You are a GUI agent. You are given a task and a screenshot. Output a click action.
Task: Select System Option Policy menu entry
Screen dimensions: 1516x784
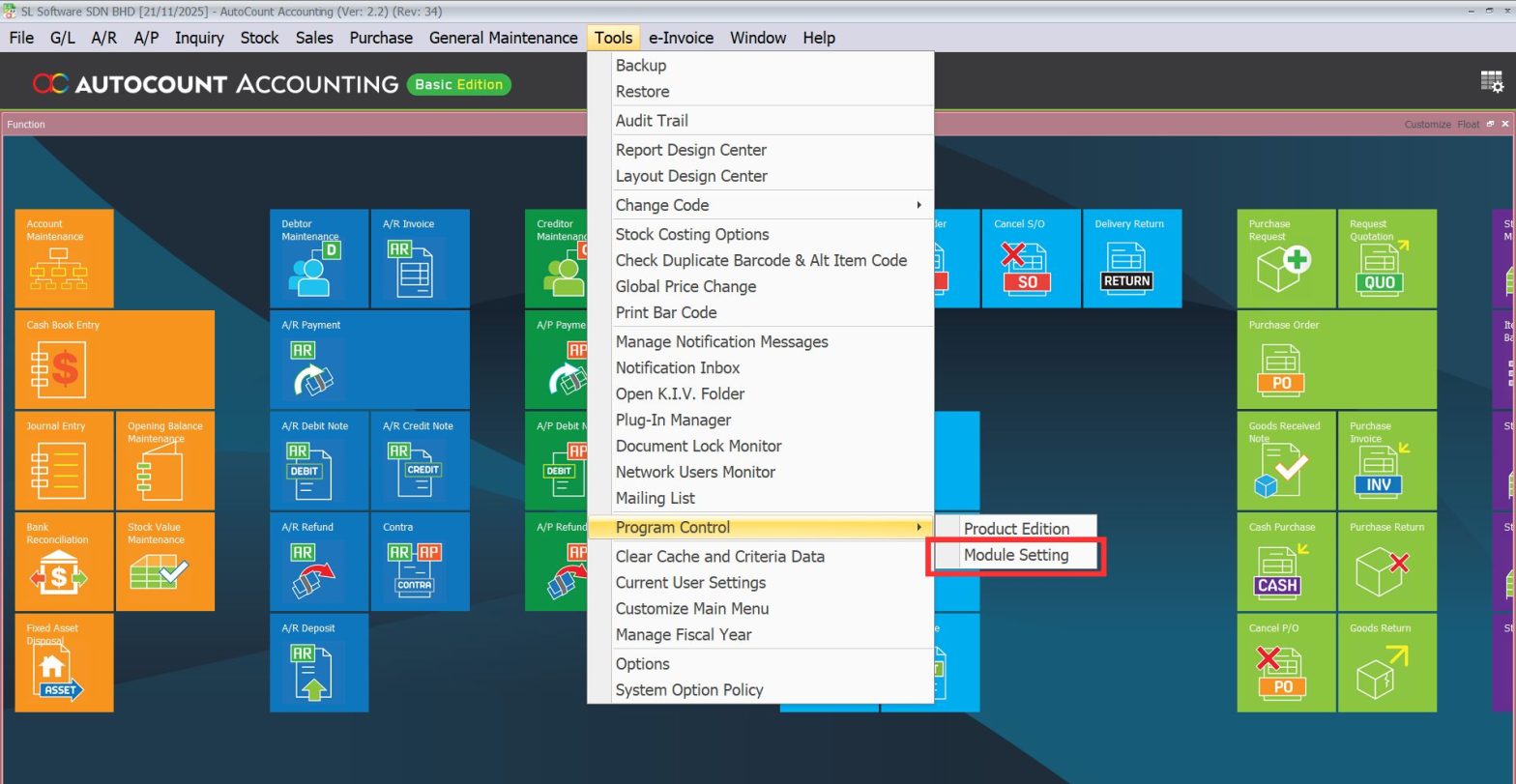[x=760, y=689]
